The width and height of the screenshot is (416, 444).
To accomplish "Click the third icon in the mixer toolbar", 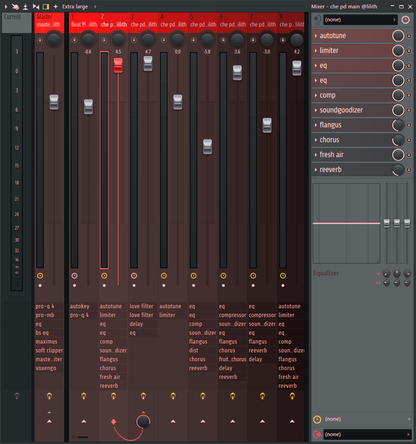I will (x=25, y=6).
